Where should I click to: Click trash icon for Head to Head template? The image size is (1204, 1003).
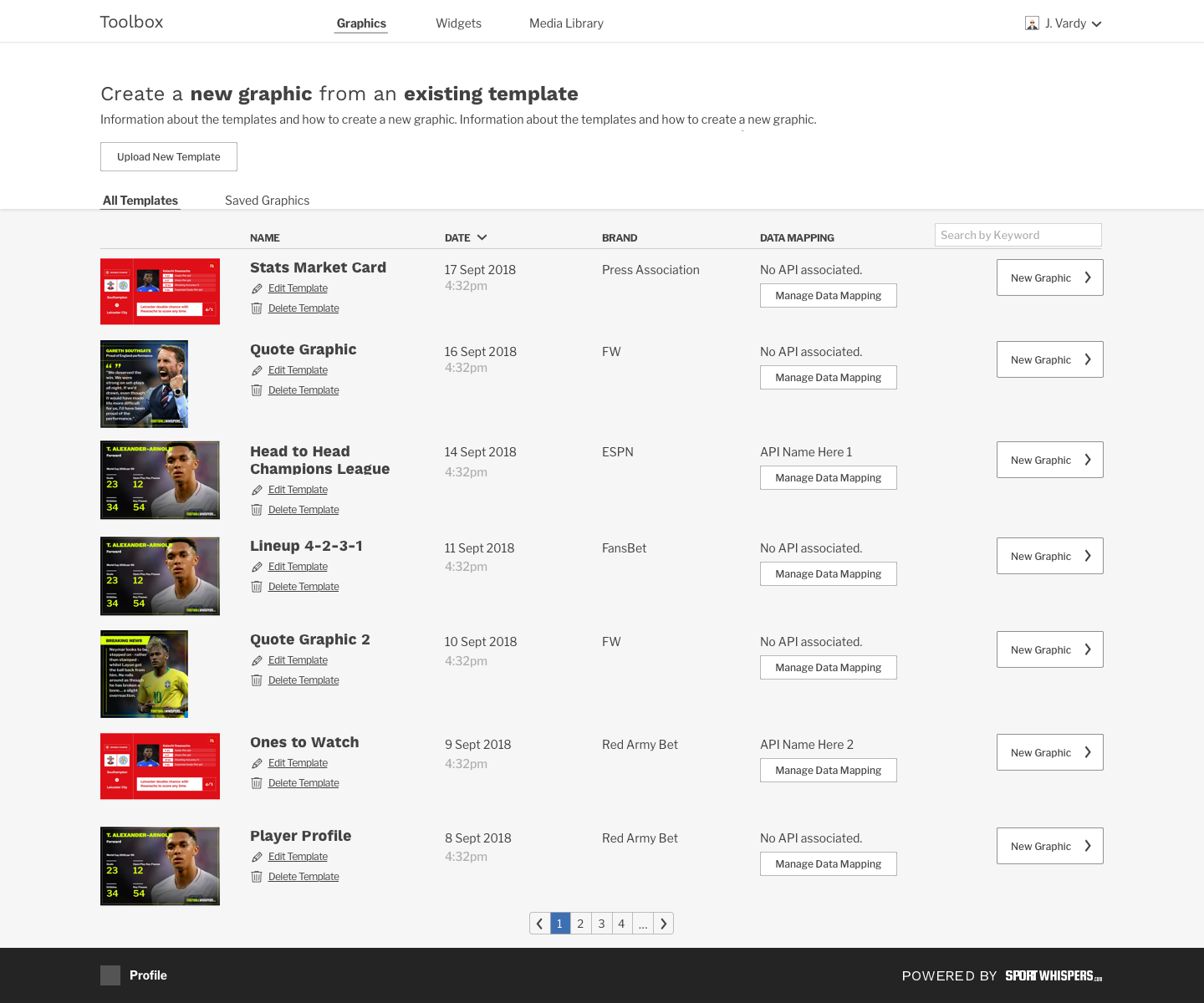[257, 510]
